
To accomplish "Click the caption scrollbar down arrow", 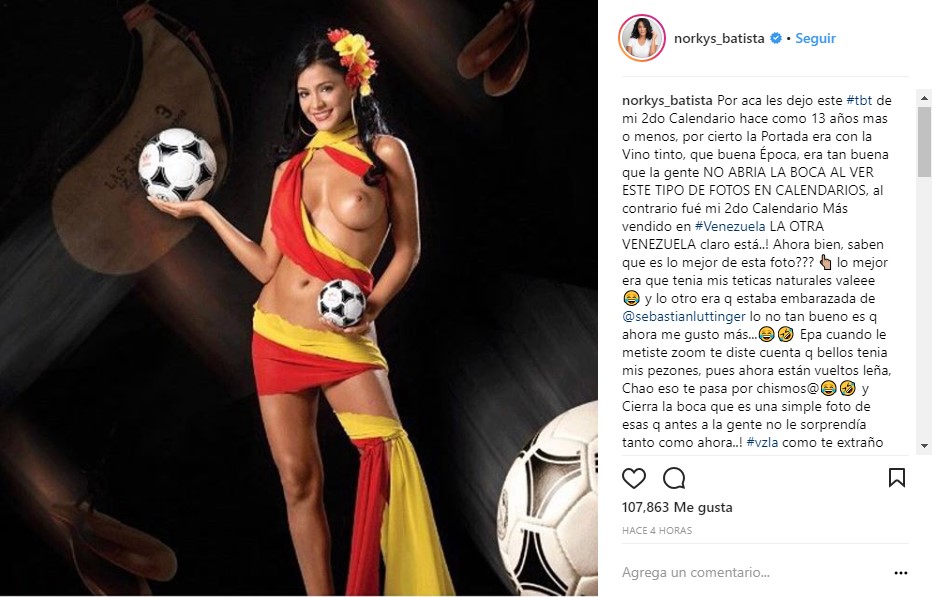I will 924,445.
